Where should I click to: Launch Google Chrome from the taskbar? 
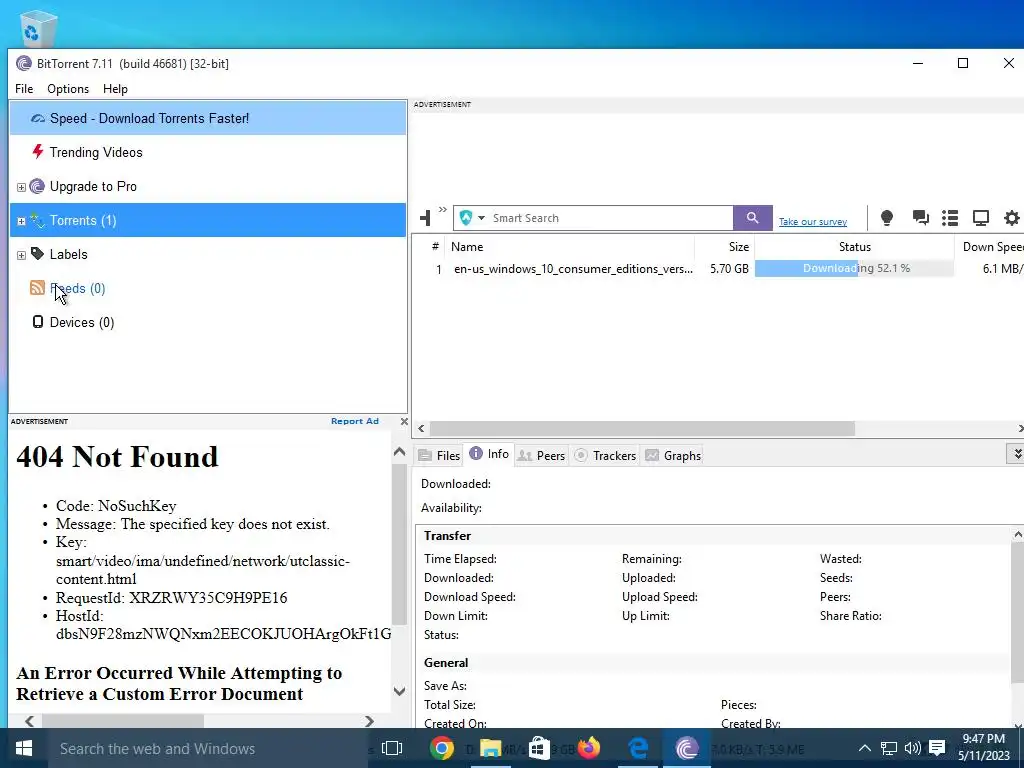[x=441, y=748]
